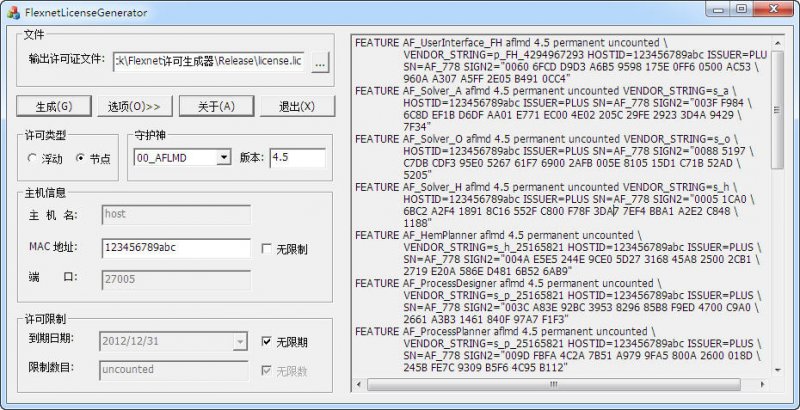The width and height of the screenshot is (800, 410).
Task: Click the FEATURE AF_Solver_O line
Action: click(546, 139)
